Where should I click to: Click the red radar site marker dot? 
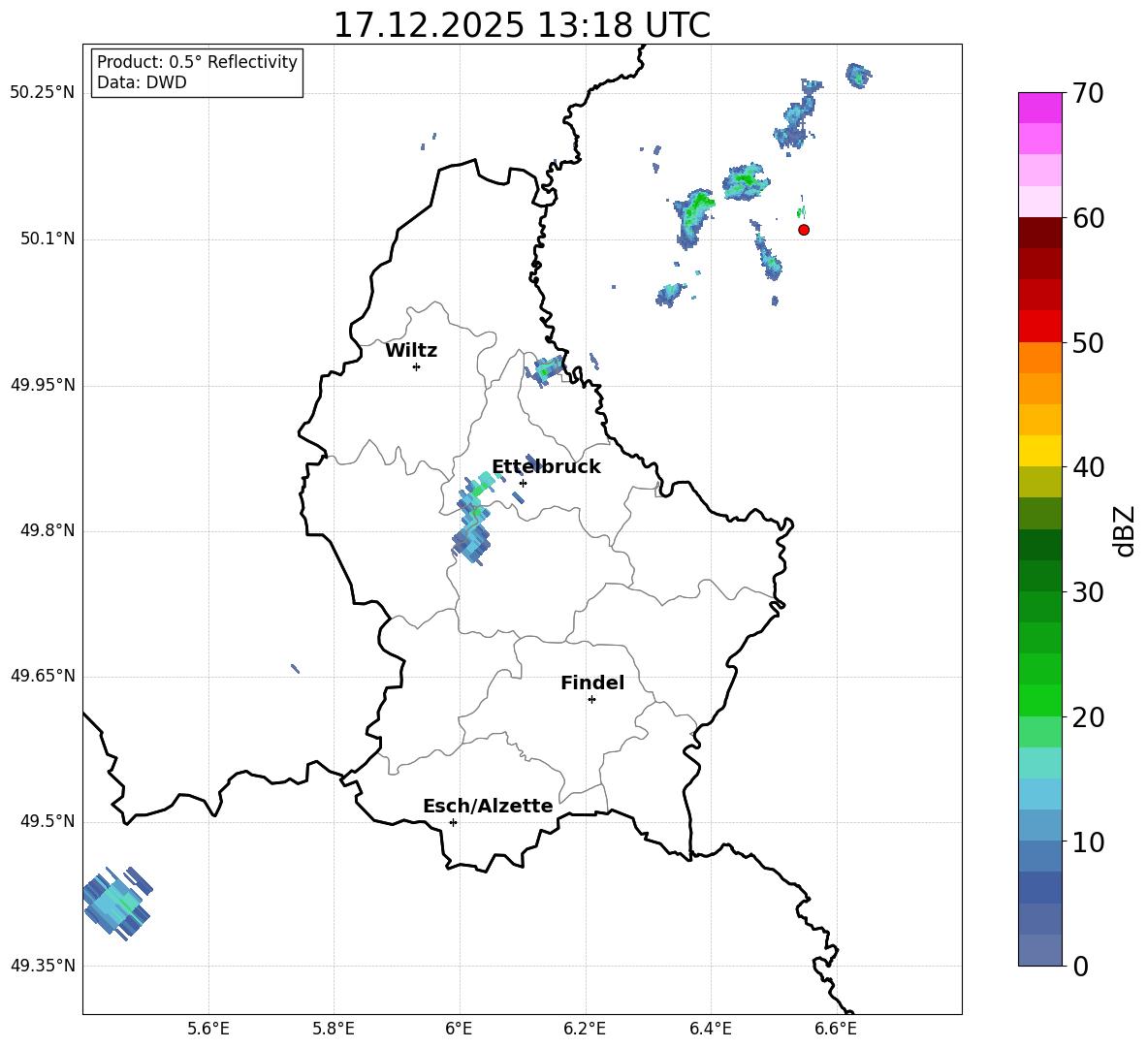(804, 230)
